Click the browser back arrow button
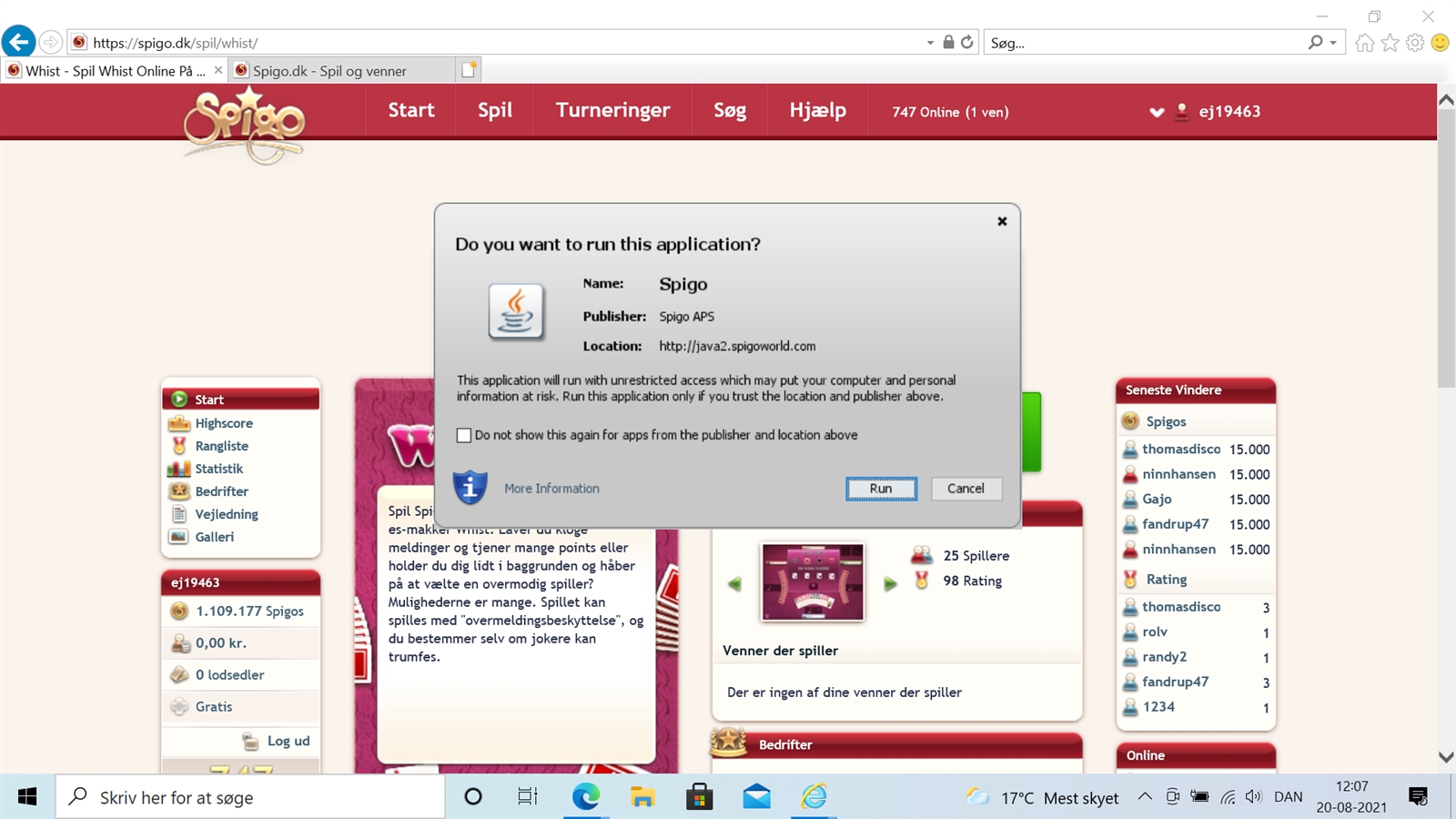Image resolution: width=1456 pixels, height=819 pixels. 19,42
